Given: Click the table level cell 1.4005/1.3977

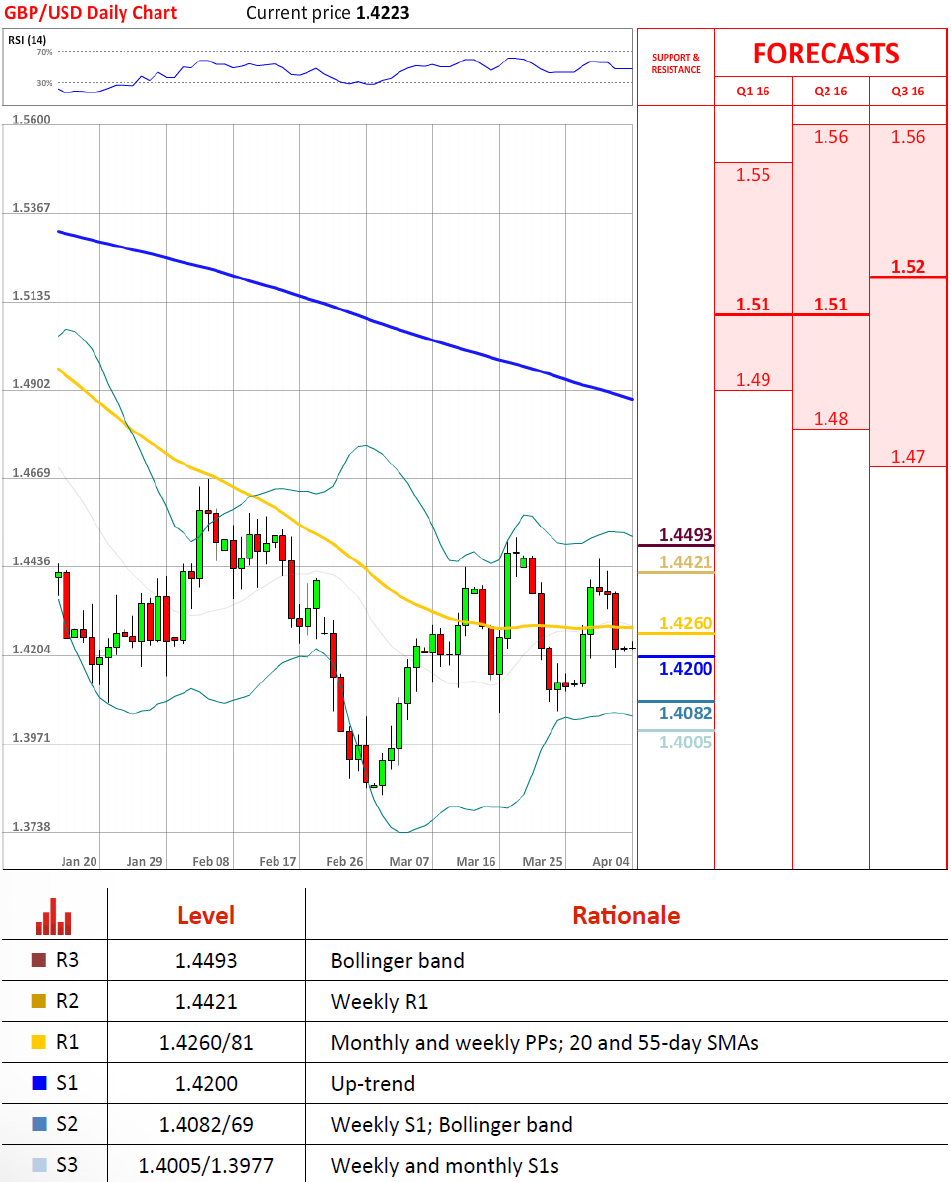Looking at the screenshot, I should click(206, 1165).
